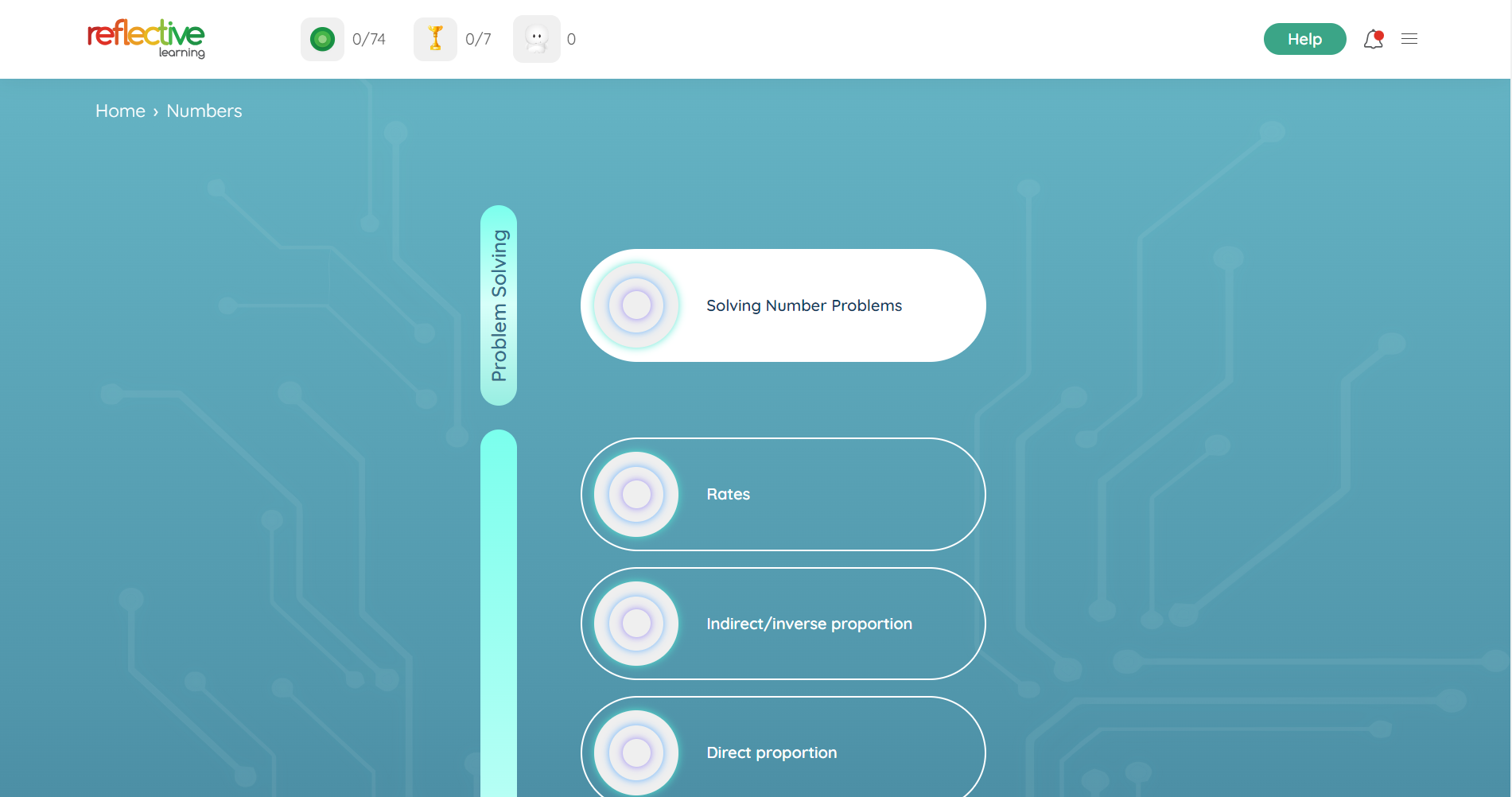Click the Reflective Learning logo
1512x797 pixels.
(146, 38)
